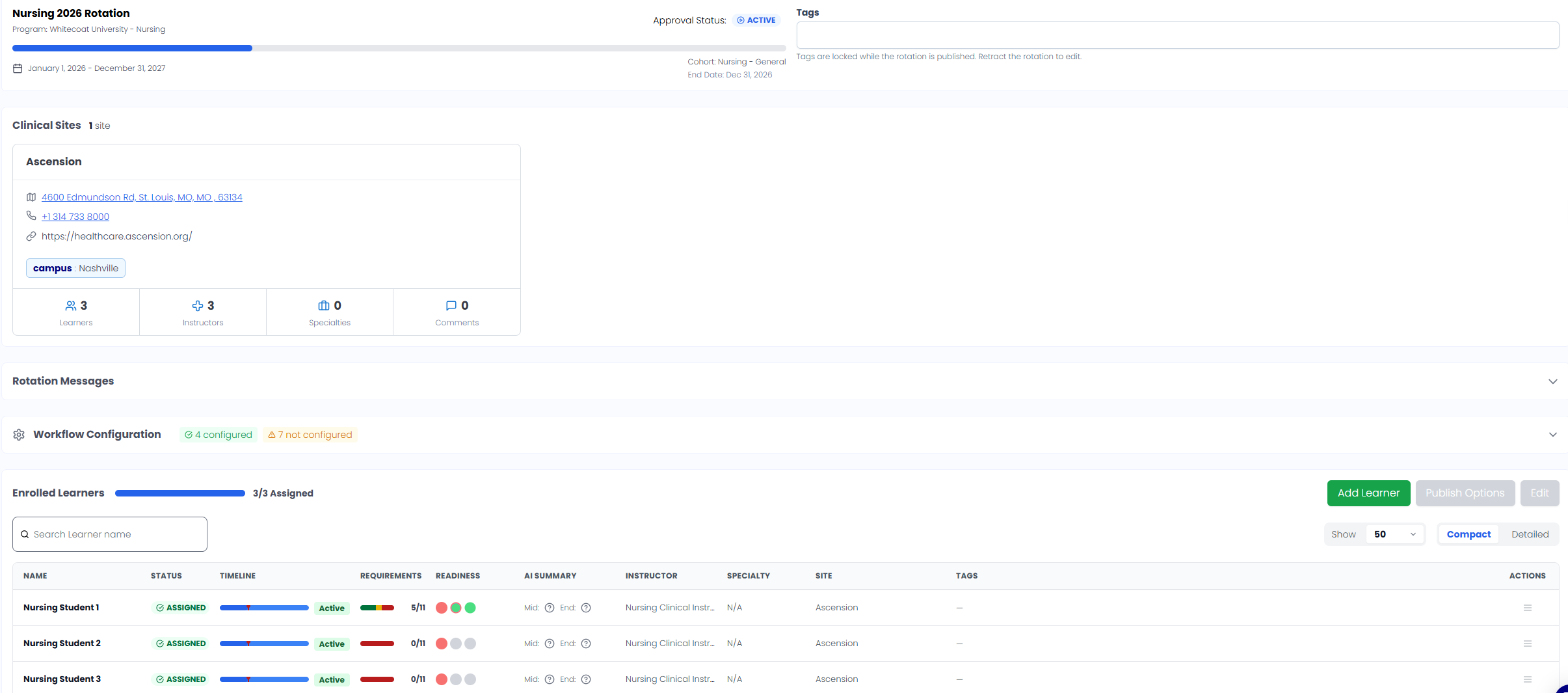
Task: Click the search magnifier icon in learner search
Action: click(x=25, y=534)
